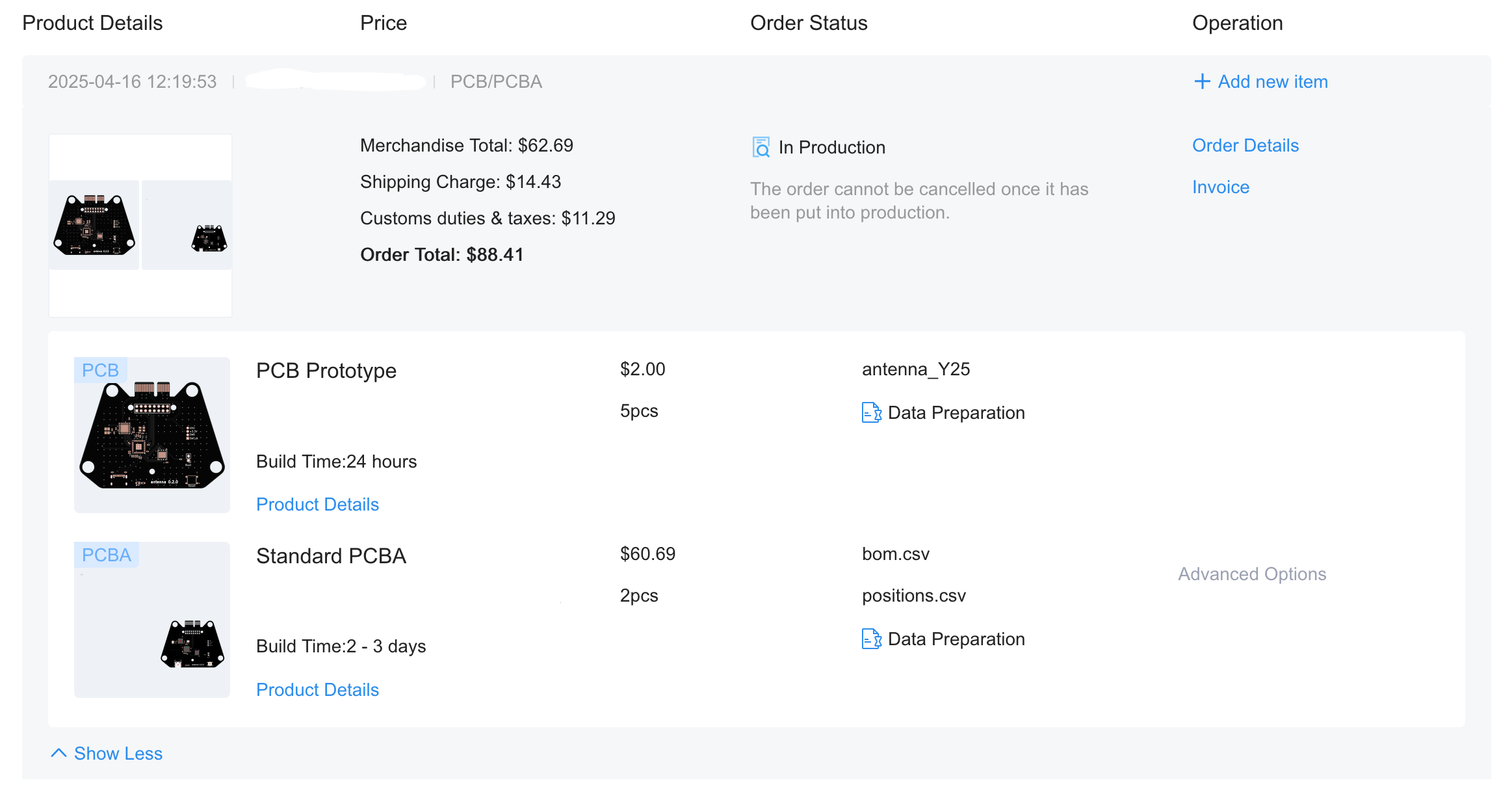Image resolution: width=1512 pixels, height=800 pixels.
Task: Click the plus icon beside Add new item
Action: tap(1202, 81)
